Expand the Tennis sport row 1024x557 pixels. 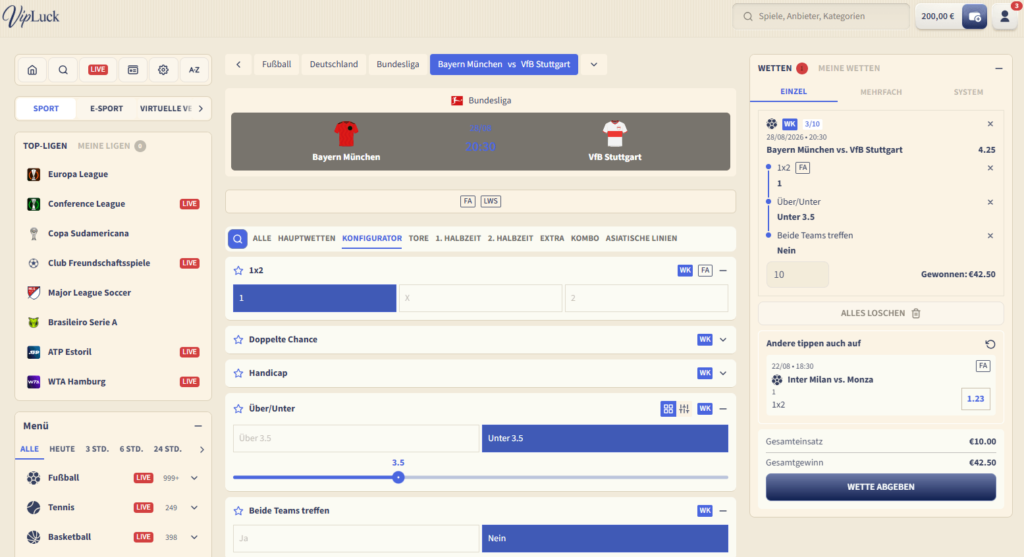coord(194,507)
